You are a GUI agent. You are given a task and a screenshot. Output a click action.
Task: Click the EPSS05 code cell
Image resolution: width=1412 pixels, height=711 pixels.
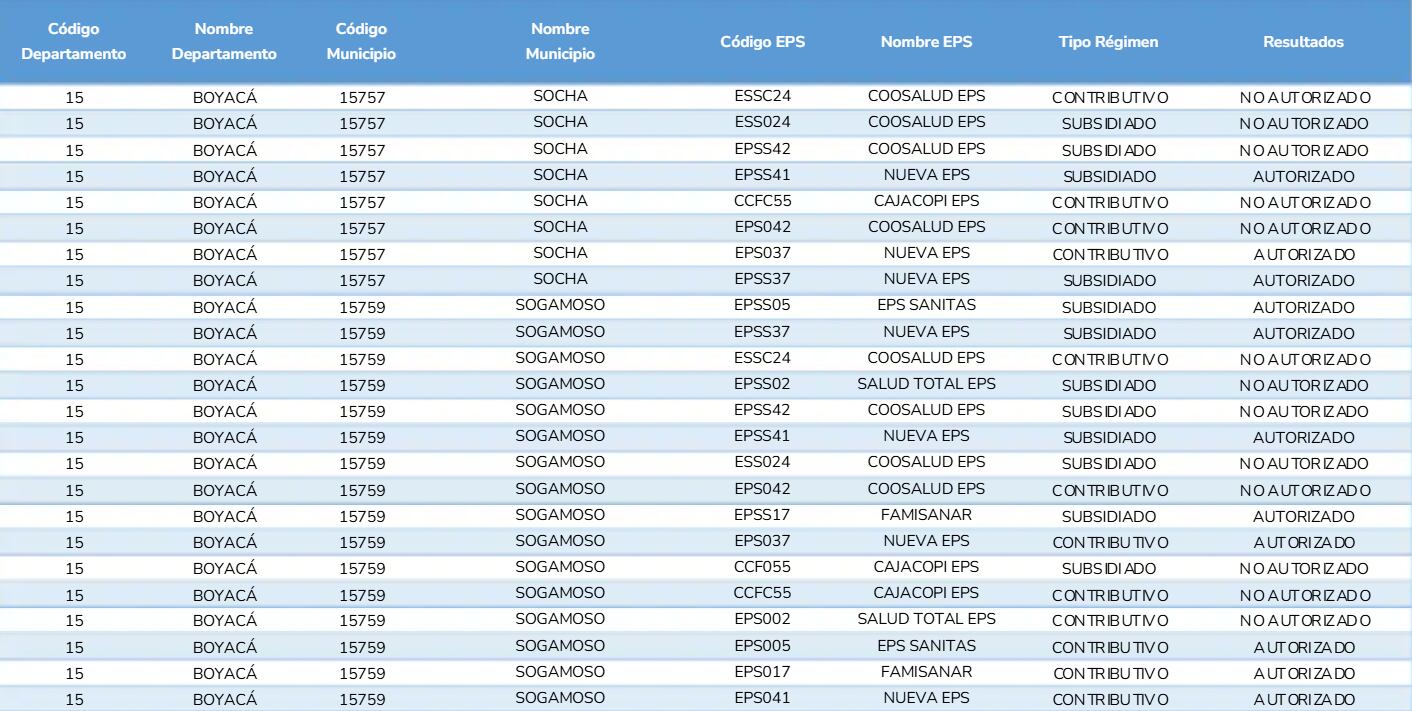(x=763, y=306)
